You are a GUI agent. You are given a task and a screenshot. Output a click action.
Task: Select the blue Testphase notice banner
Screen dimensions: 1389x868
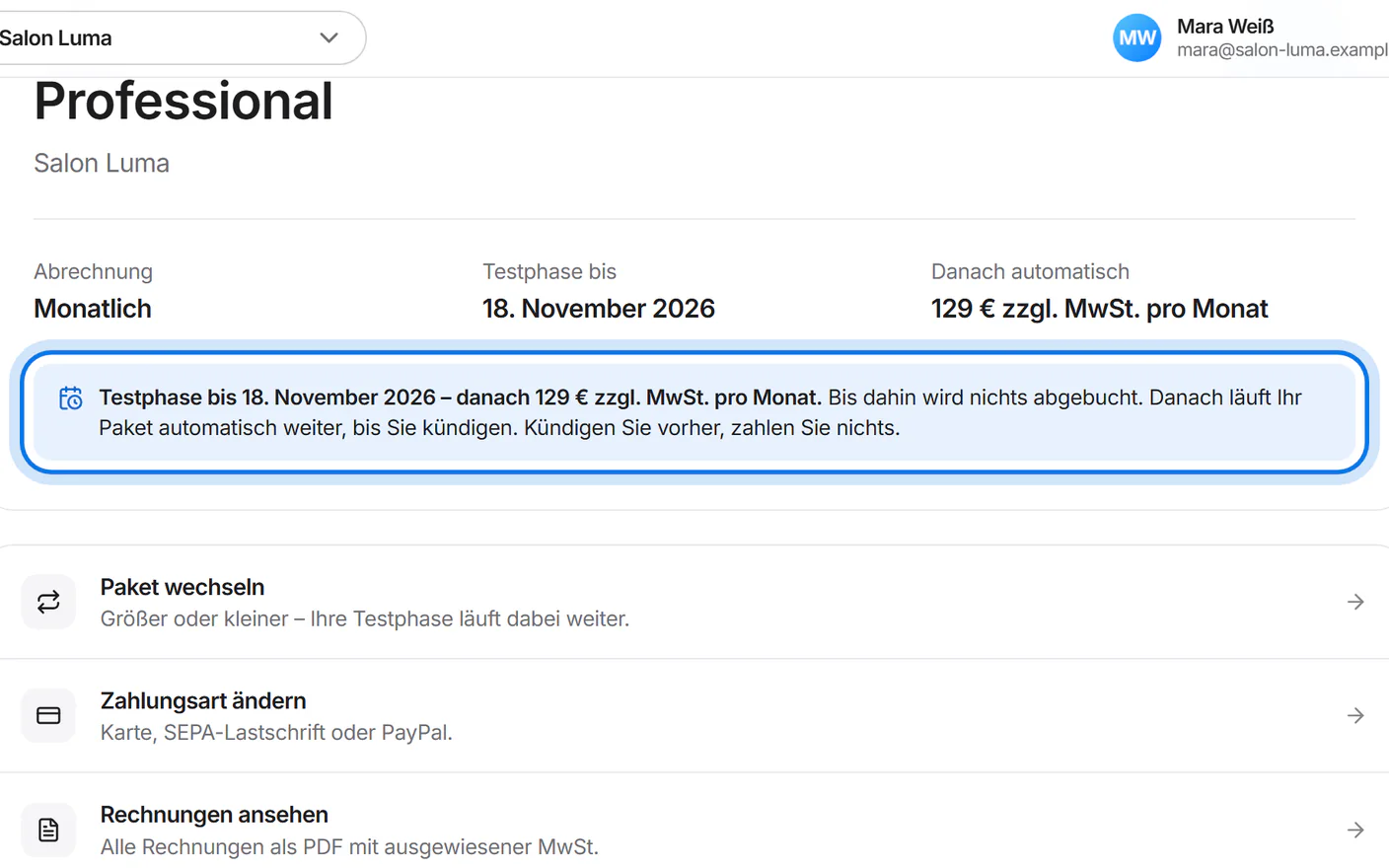tap(694, 412)
